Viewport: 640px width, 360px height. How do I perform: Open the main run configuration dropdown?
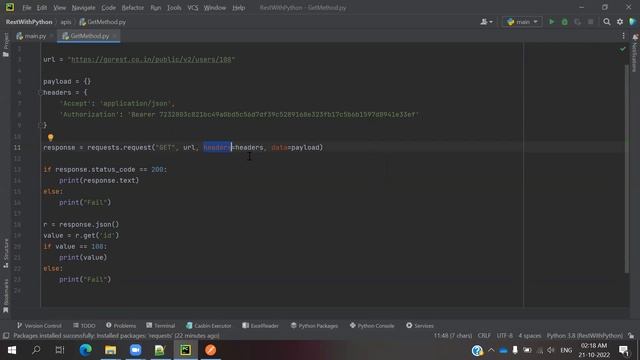tap(522, 22)
